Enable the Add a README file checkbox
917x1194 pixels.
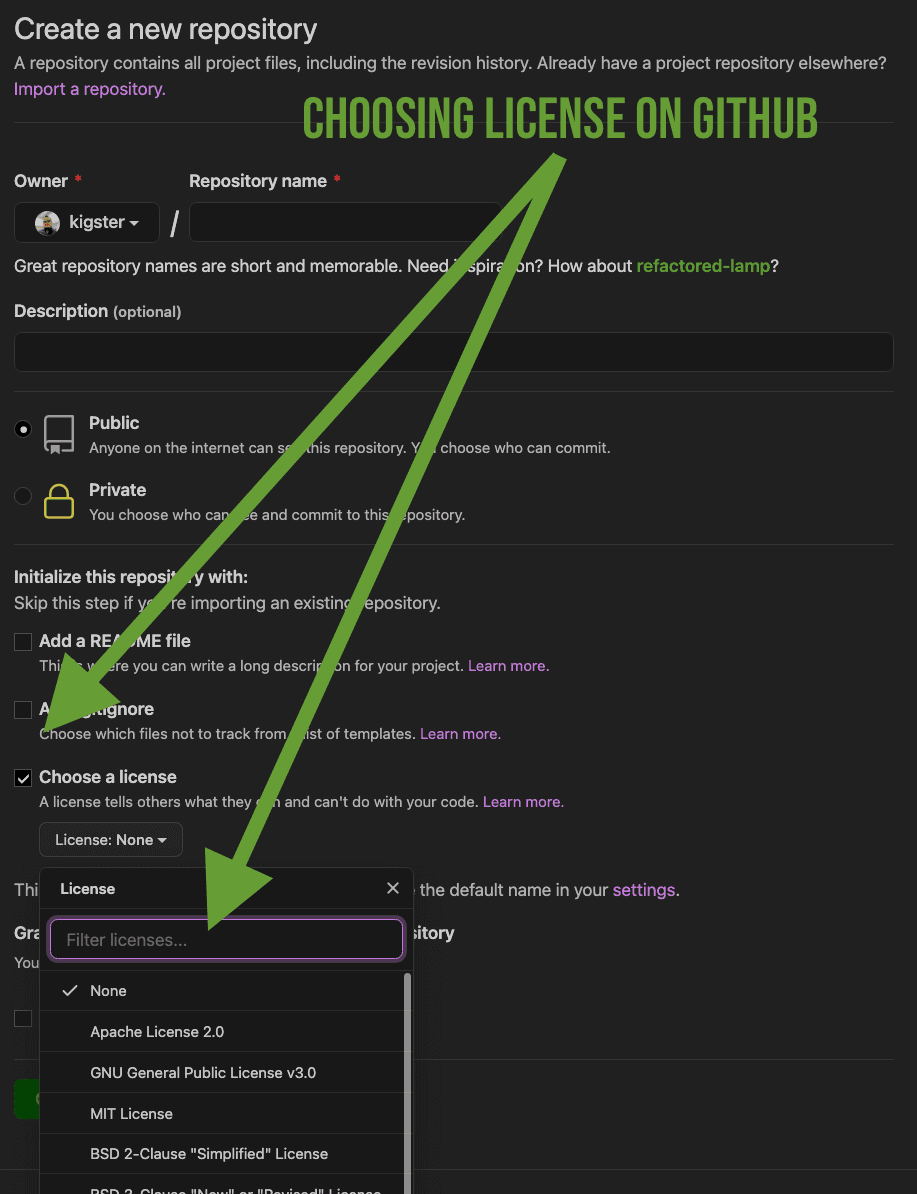[23, 642]
